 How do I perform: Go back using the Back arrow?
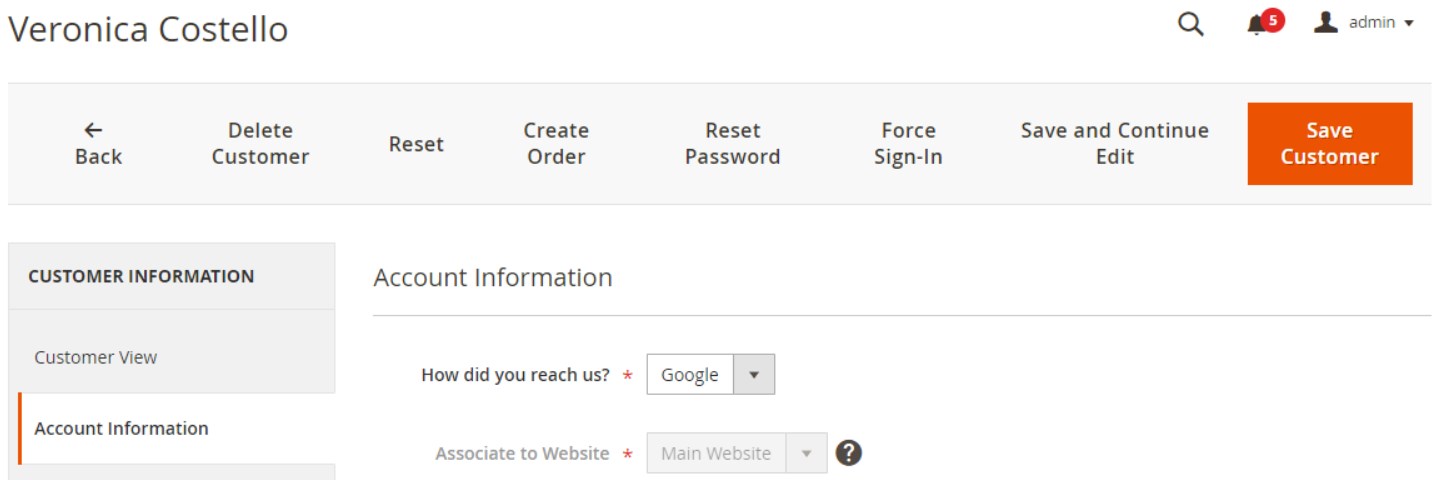98,143
